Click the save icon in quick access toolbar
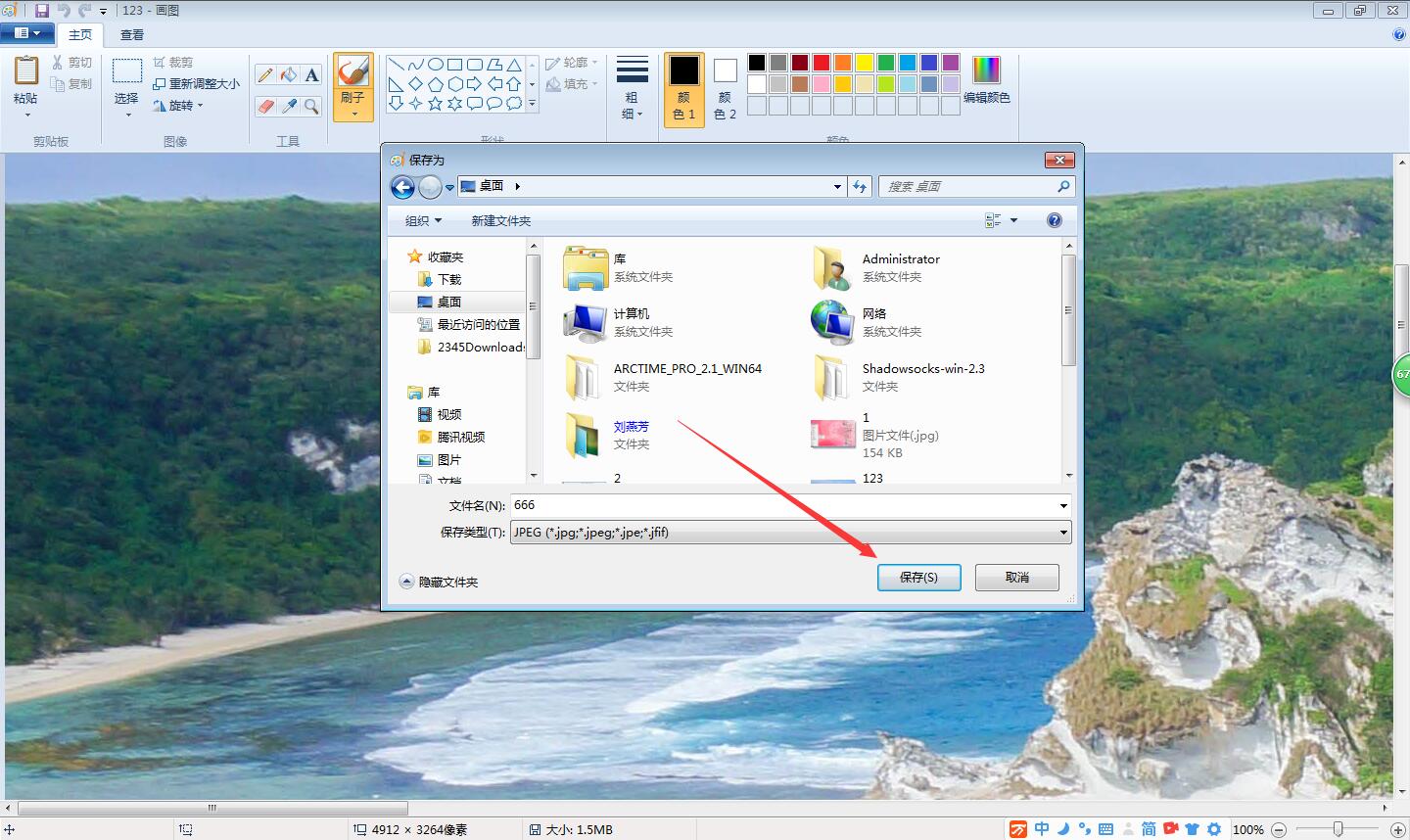Screen dimensions: 1410x840 point(42,11)
